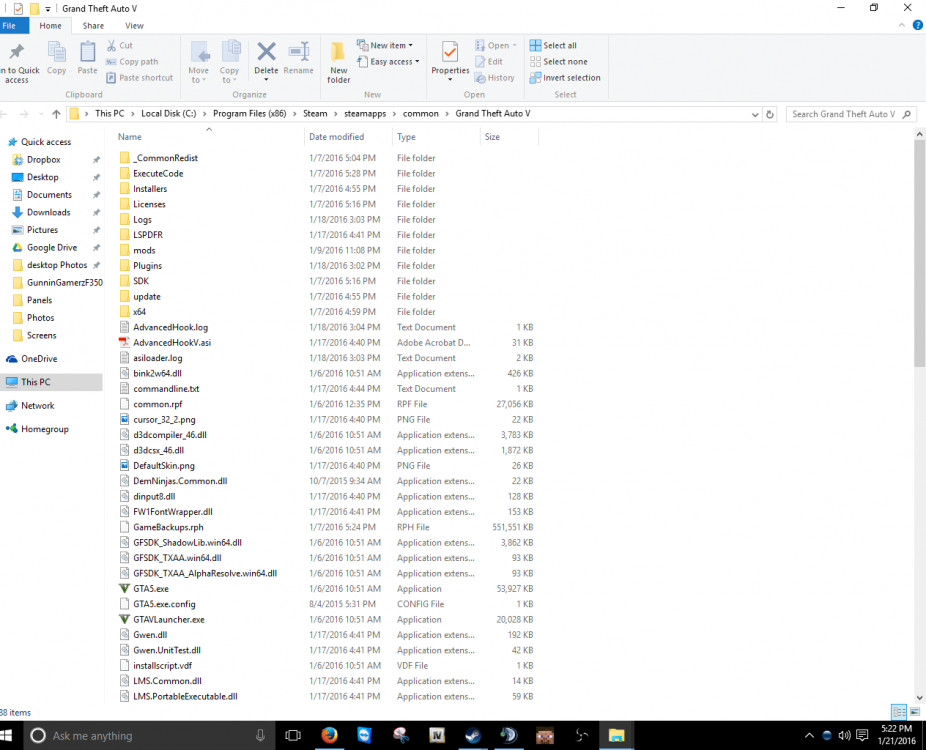Viewport: 926px width, 750px height.
Task: Switch to large icons view in status bar
Action: pyautogui.click(x=915, y=712)
